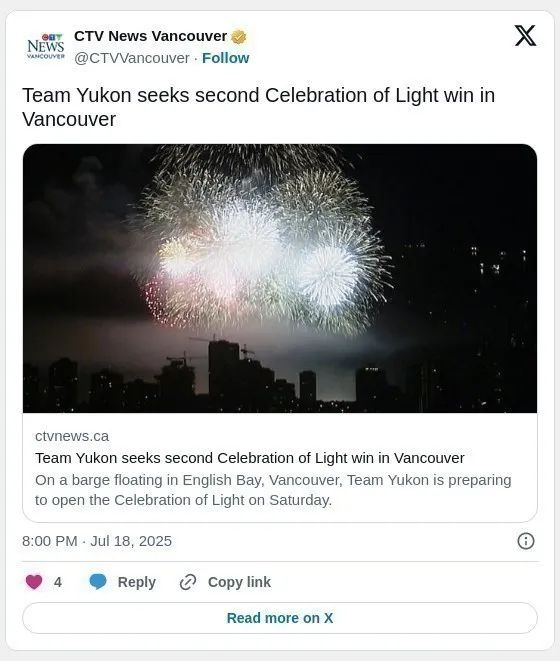Screen dimensions: 560x661
Task: Click the chain link copy icon
Action: 188,582
